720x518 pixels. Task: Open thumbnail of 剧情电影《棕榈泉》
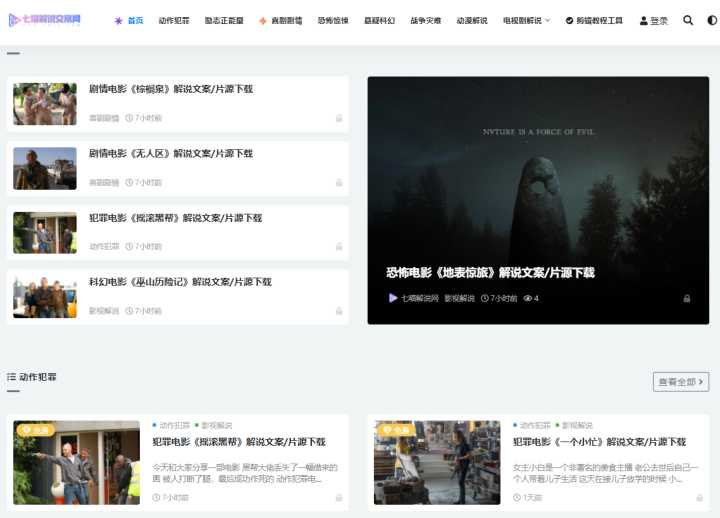[x=45, y=104]
